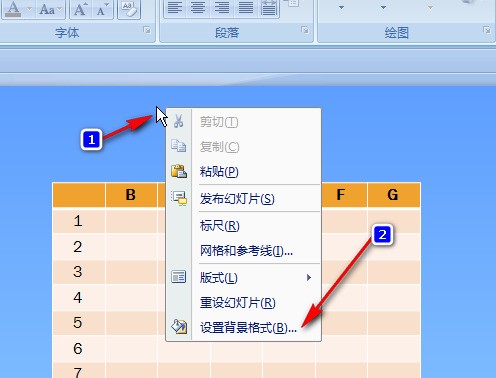The image size is (496, 378).
Task: Open font color dropdown arrow
Action: click(x=29, y=9)
